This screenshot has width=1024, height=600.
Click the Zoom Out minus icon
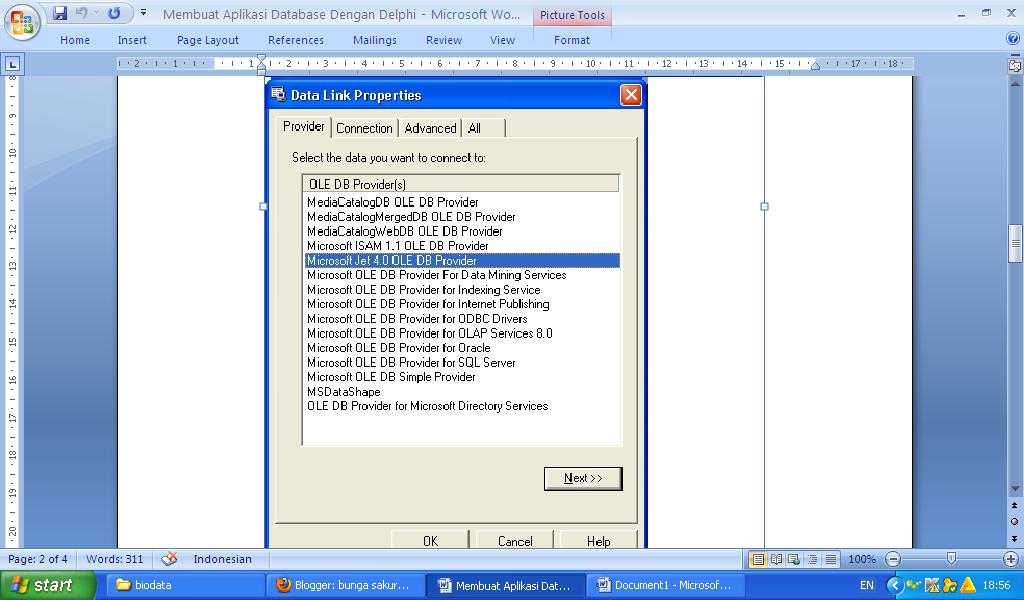tap(893, 557)
